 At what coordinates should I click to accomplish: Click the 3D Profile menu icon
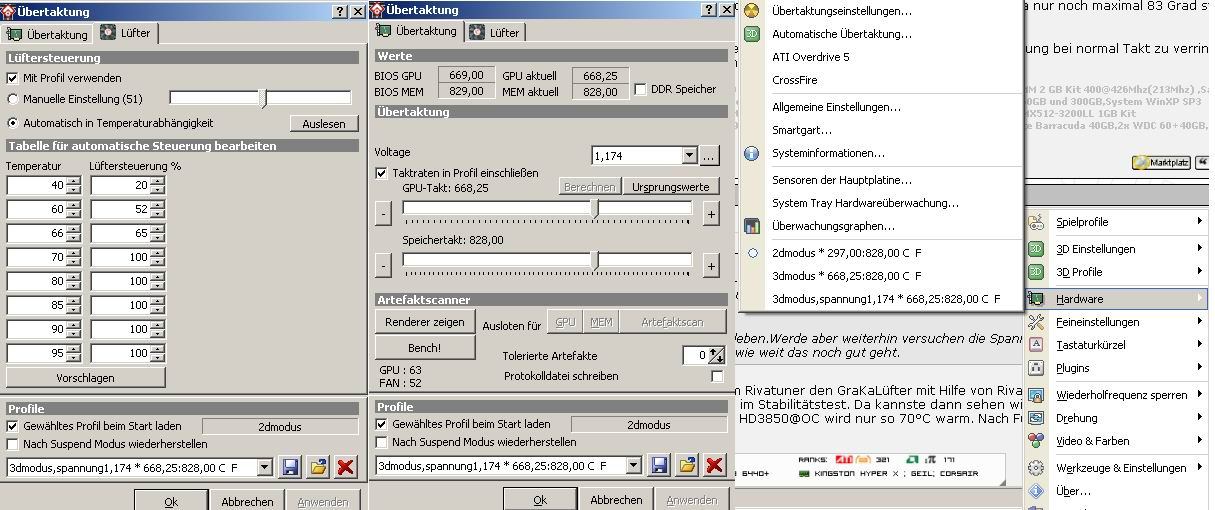coord(1036,272)
